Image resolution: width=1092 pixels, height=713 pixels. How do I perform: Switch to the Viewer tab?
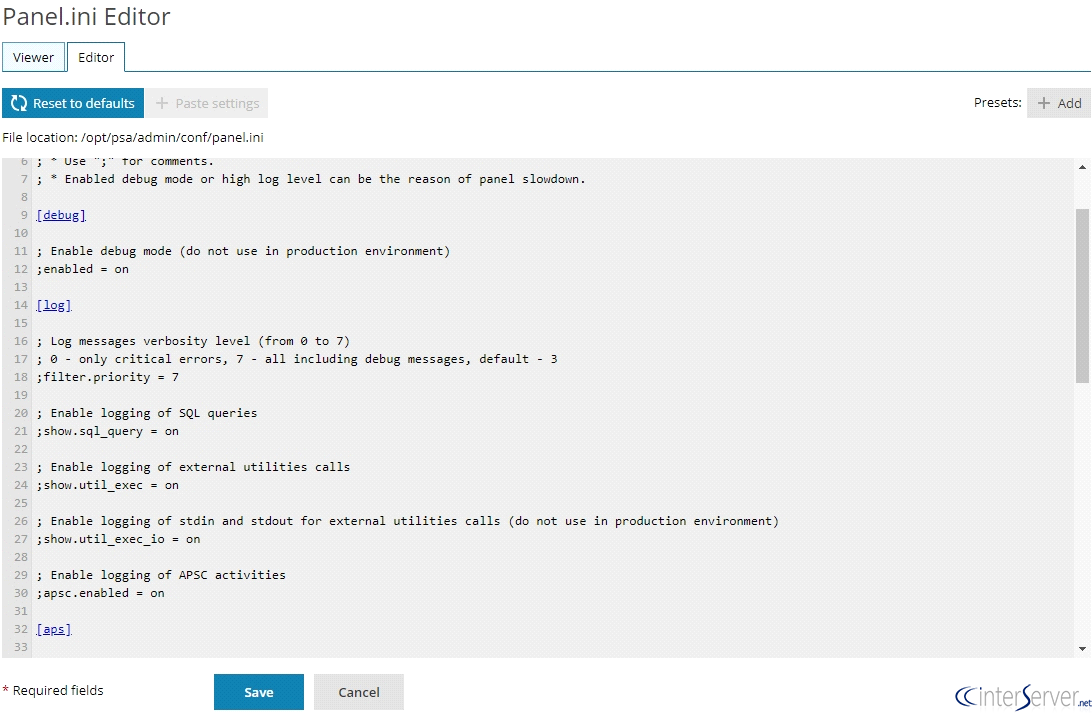pos(33,57)
